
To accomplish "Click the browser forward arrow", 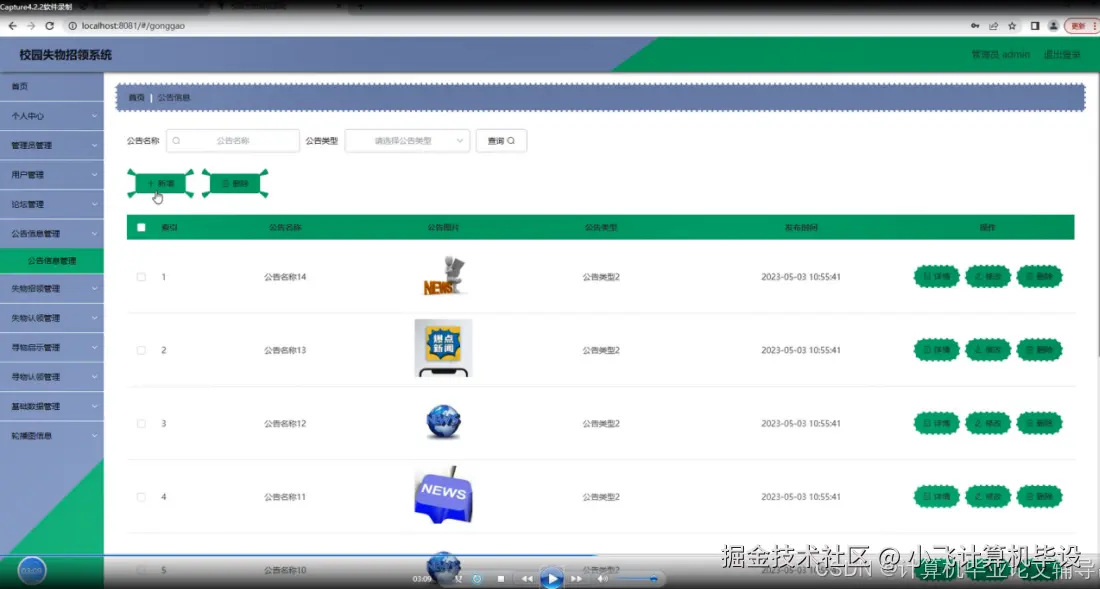I will click(31, 26).
